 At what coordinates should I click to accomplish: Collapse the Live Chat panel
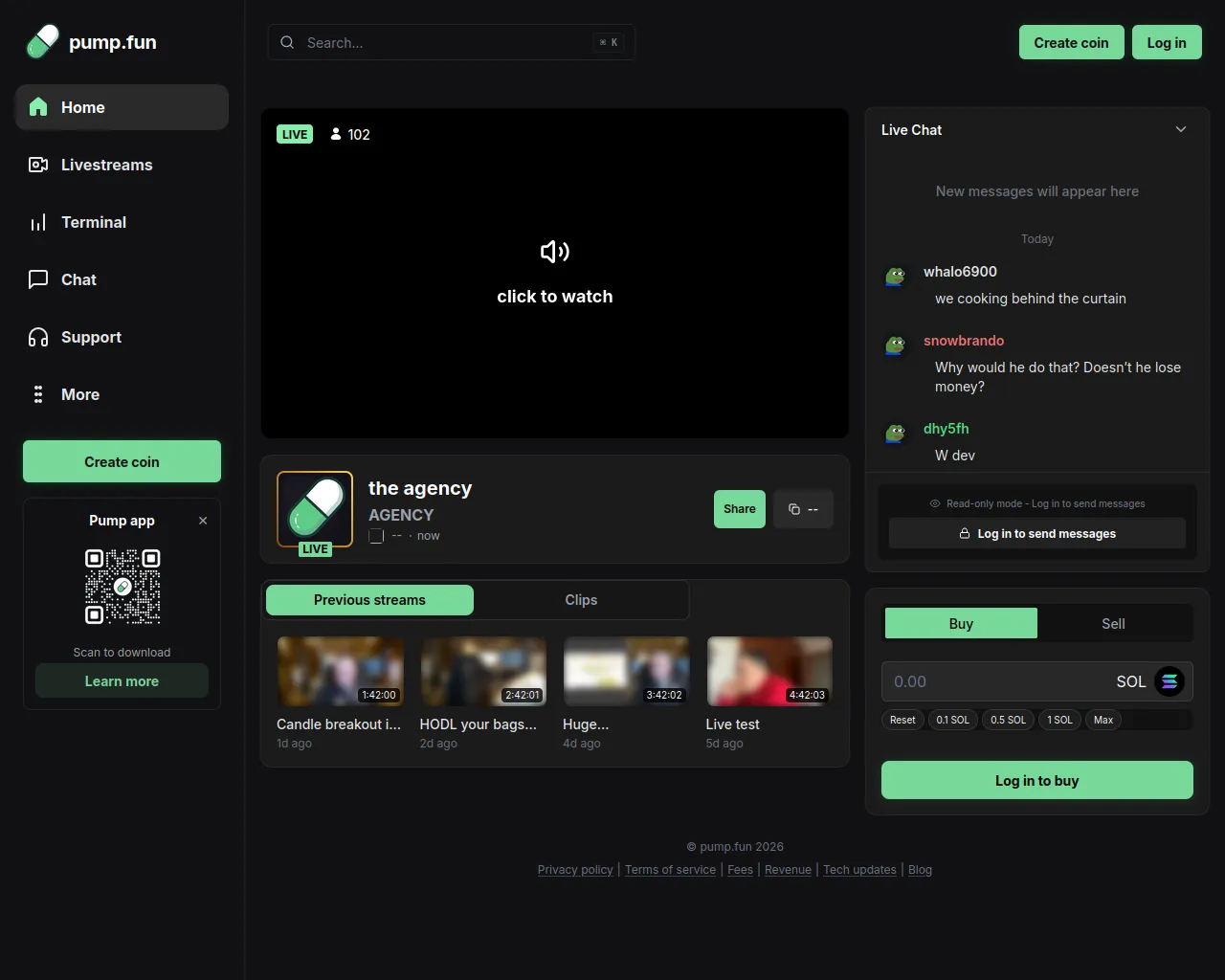(1181, 129)
